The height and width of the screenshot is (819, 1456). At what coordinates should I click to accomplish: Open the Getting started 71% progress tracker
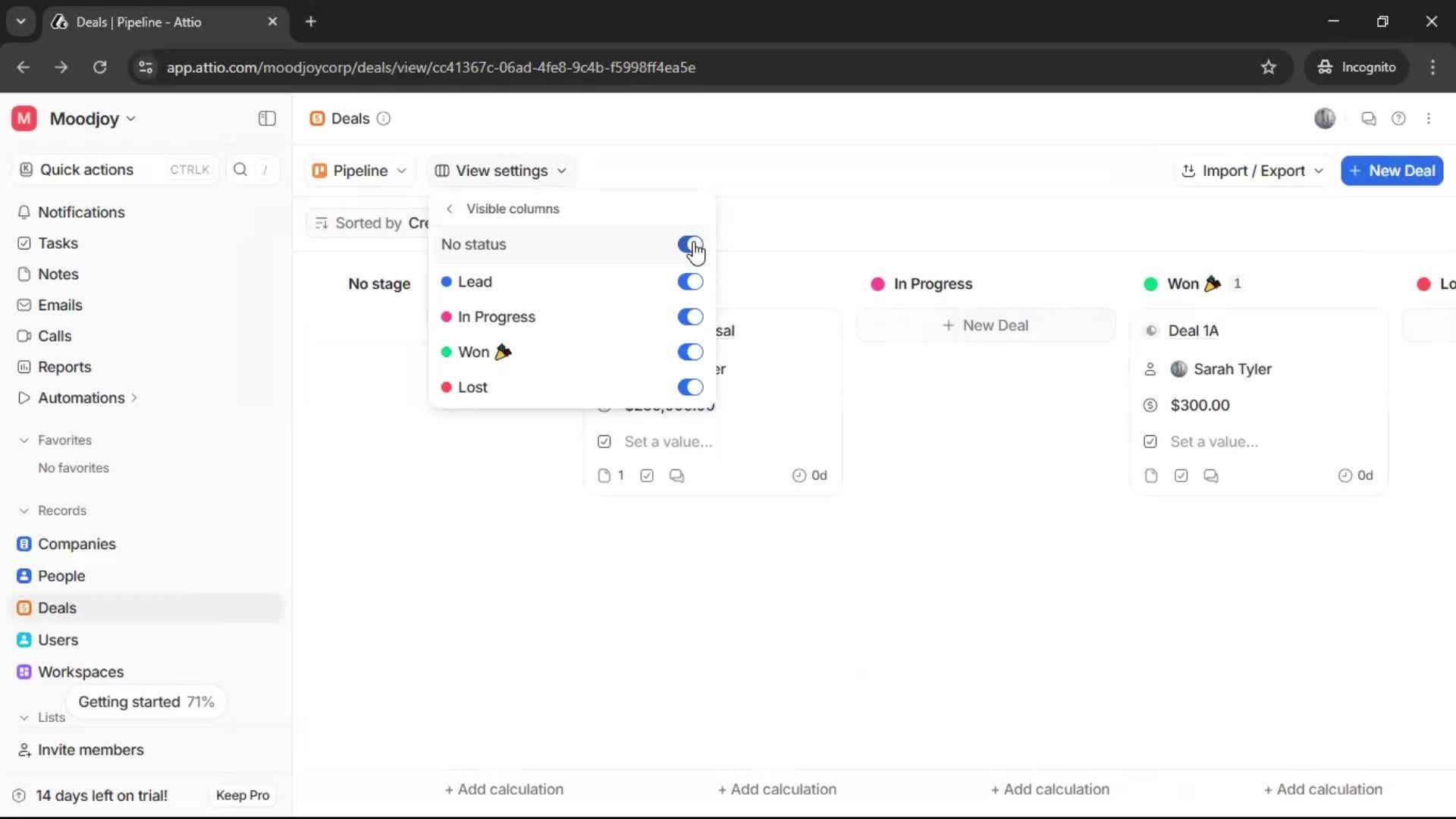pyautogui.click(x=146, y=701)
